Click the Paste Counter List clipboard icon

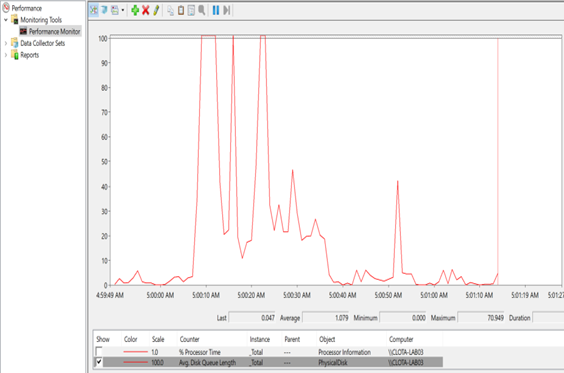(x=181, y=10)
